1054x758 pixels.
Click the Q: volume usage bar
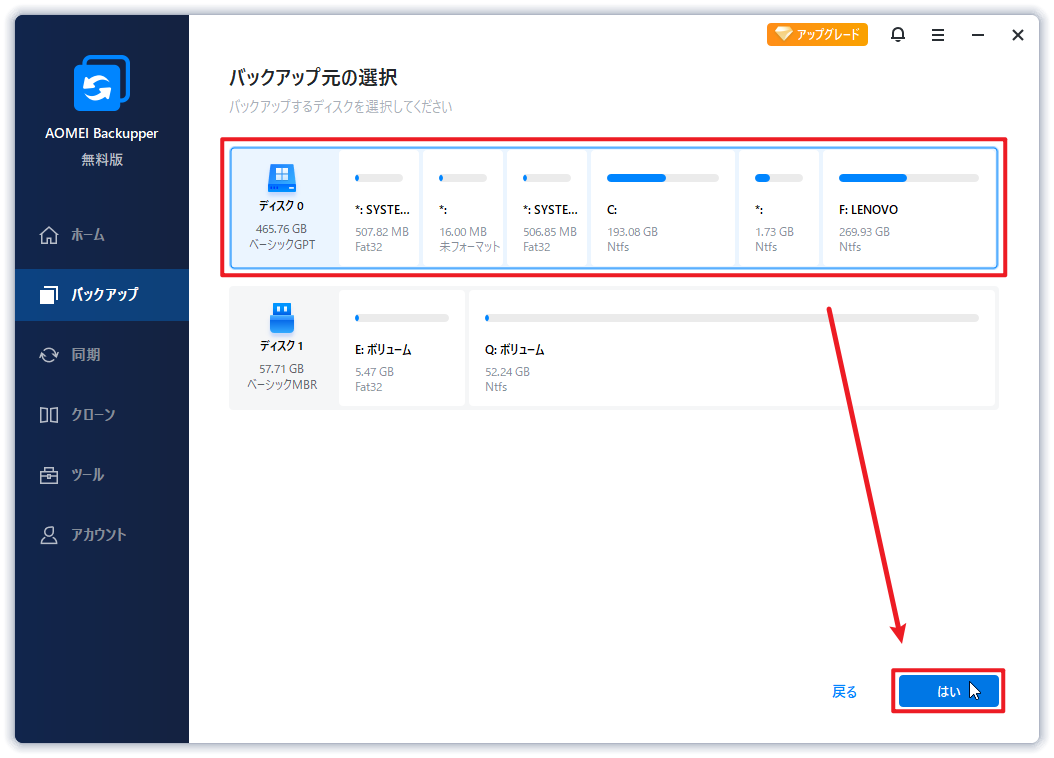point(731,318)
